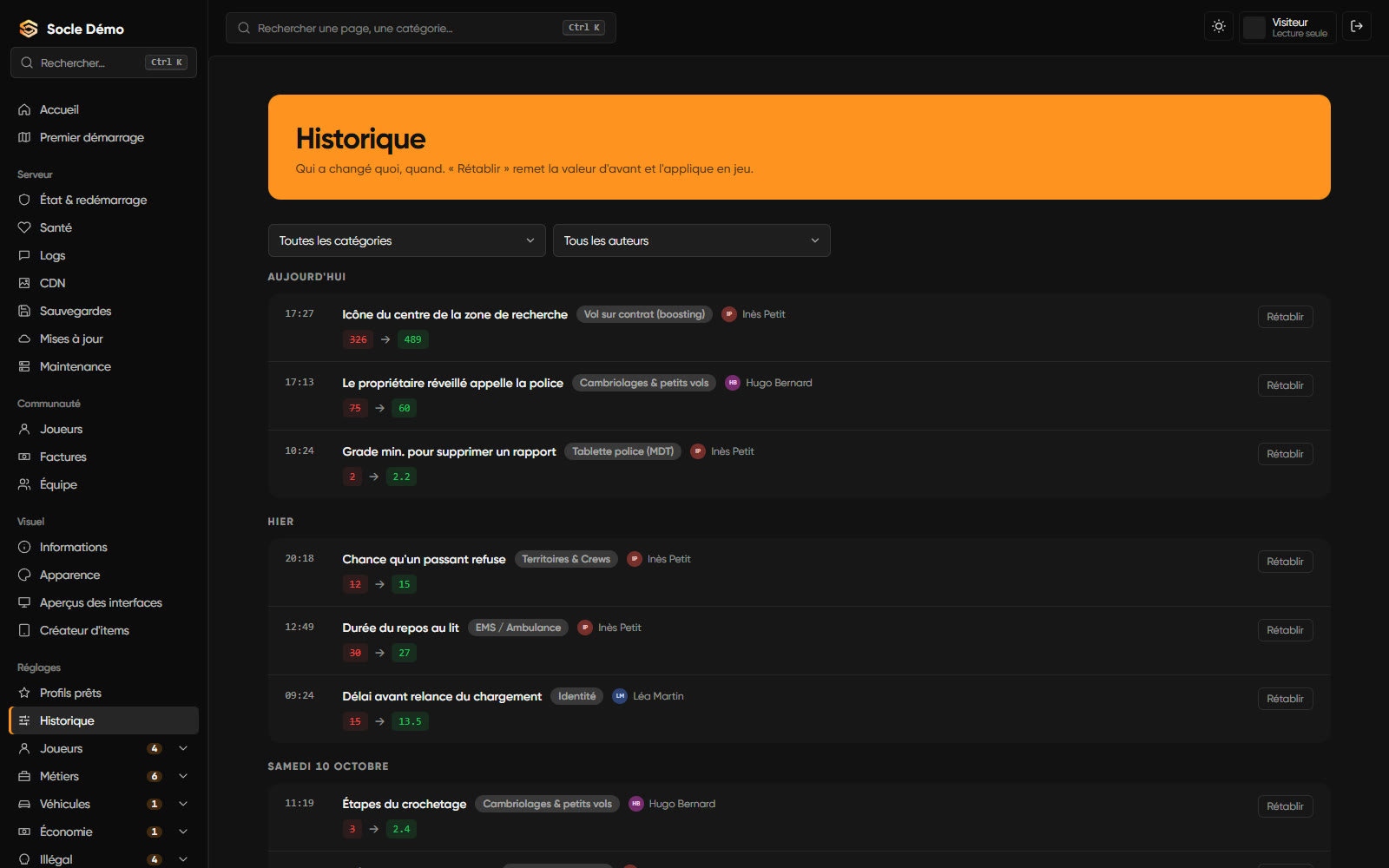Click the Sauvegardes save icon
This screenshot has width=1389, height=868.
pyautogui.click(x=24, y=311)
